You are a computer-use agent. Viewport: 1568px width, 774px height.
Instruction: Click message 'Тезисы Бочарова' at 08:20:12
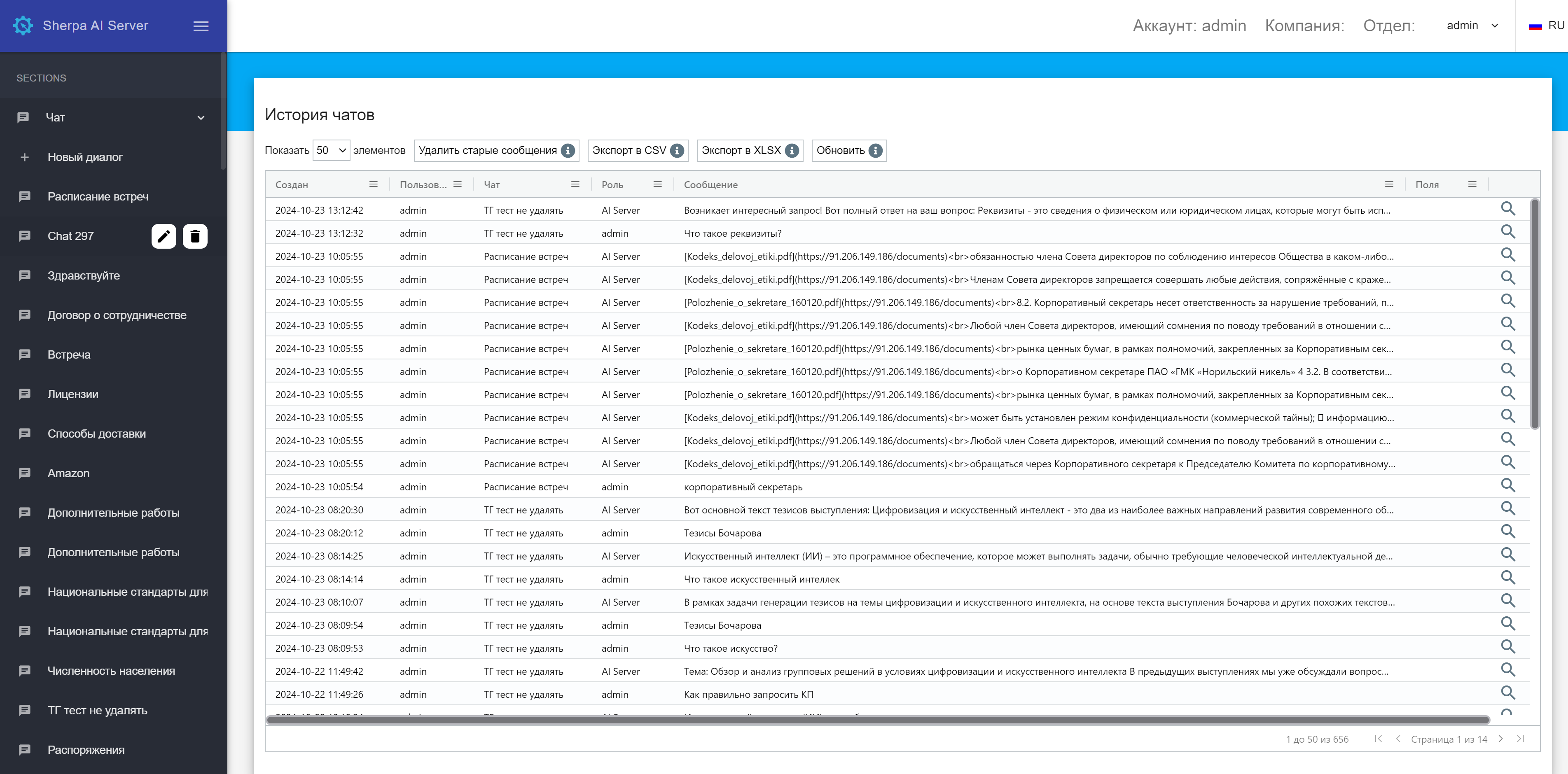pyautogui.click(x=722, y=533)
